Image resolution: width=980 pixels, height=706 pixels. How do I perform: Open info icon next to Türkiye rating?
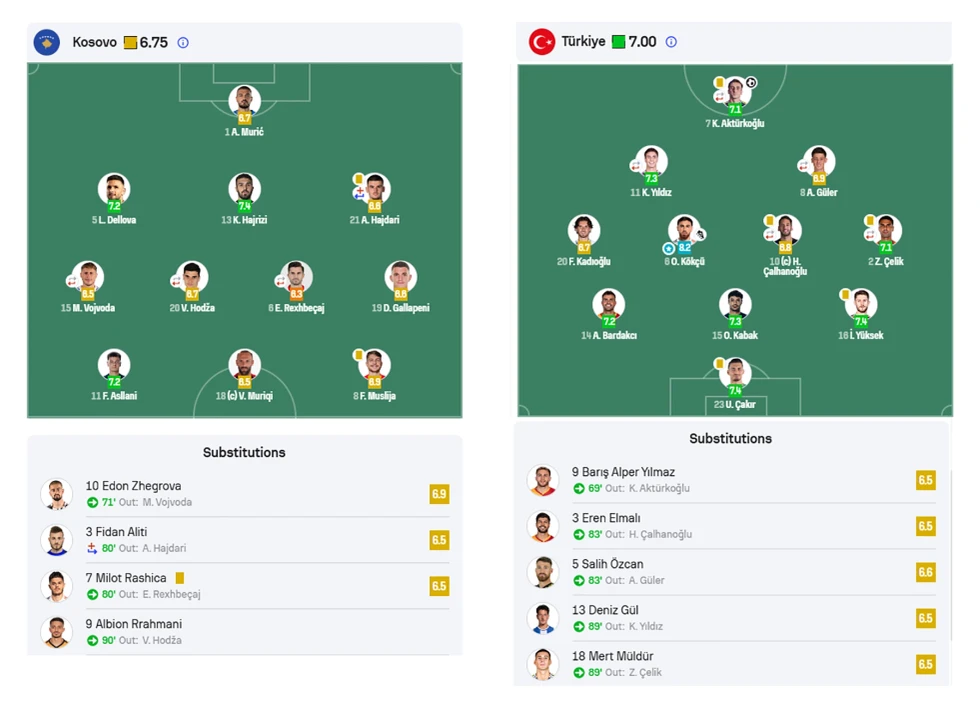671,42
